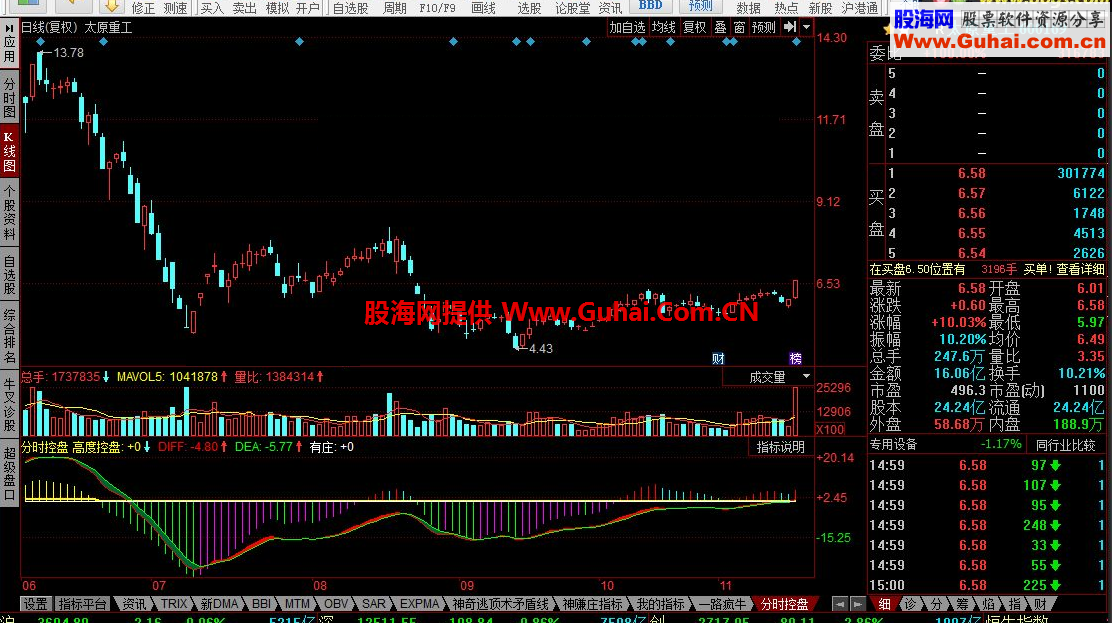Select the 应用 sidebar item

(9, 45)
